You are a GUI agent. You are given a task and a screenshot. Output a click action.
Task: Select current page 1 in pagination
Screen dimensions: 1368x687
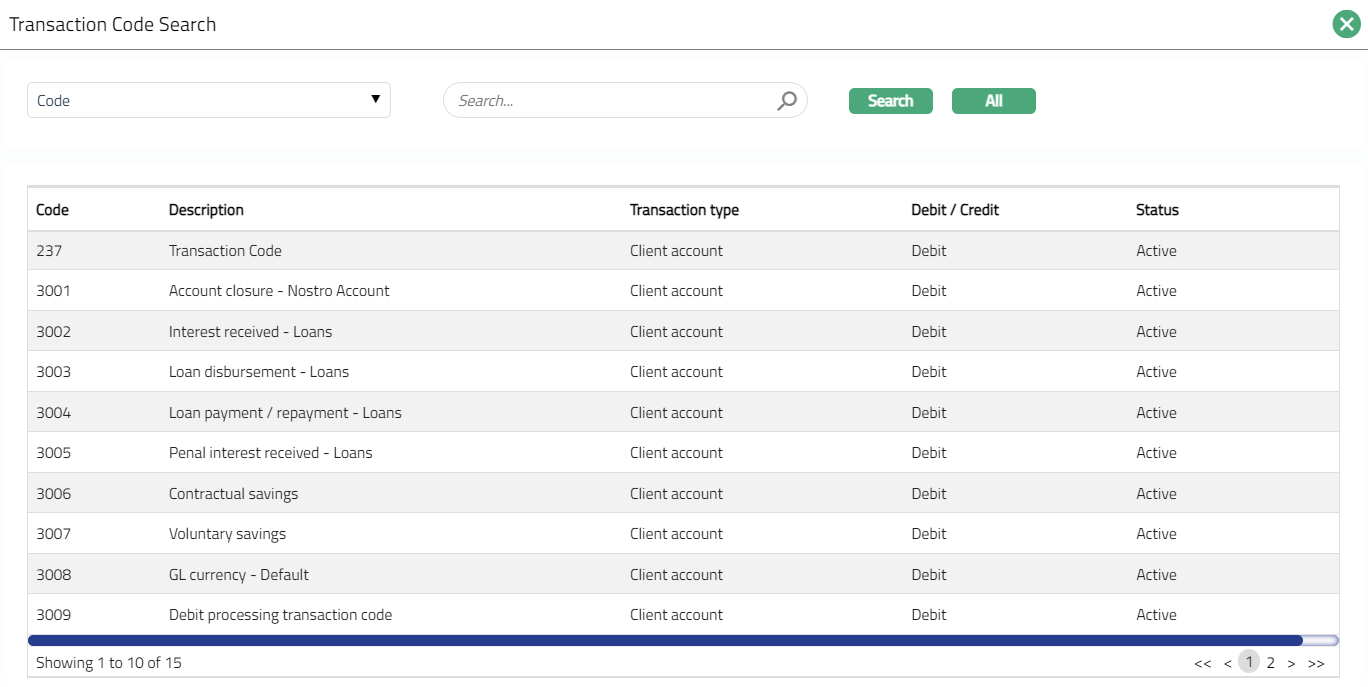(1248, 662)
